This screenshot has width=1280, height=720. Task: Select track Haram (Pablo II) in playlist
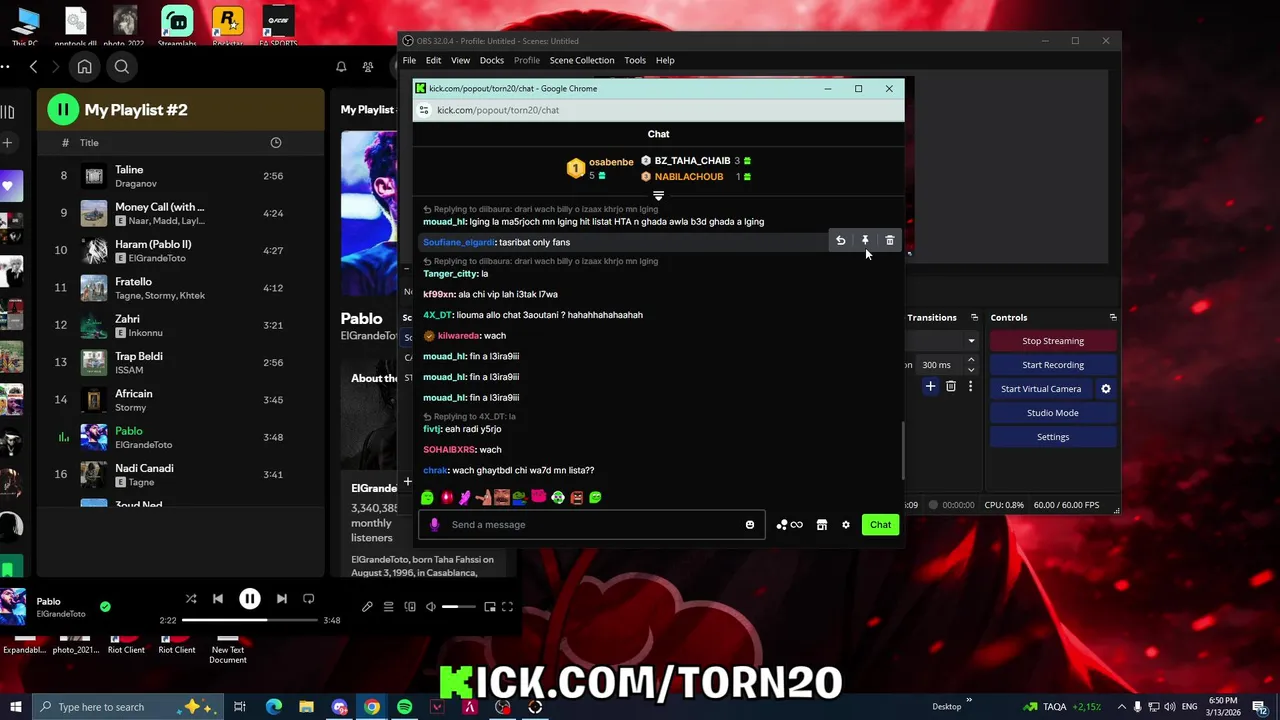[x=181, y=250]
